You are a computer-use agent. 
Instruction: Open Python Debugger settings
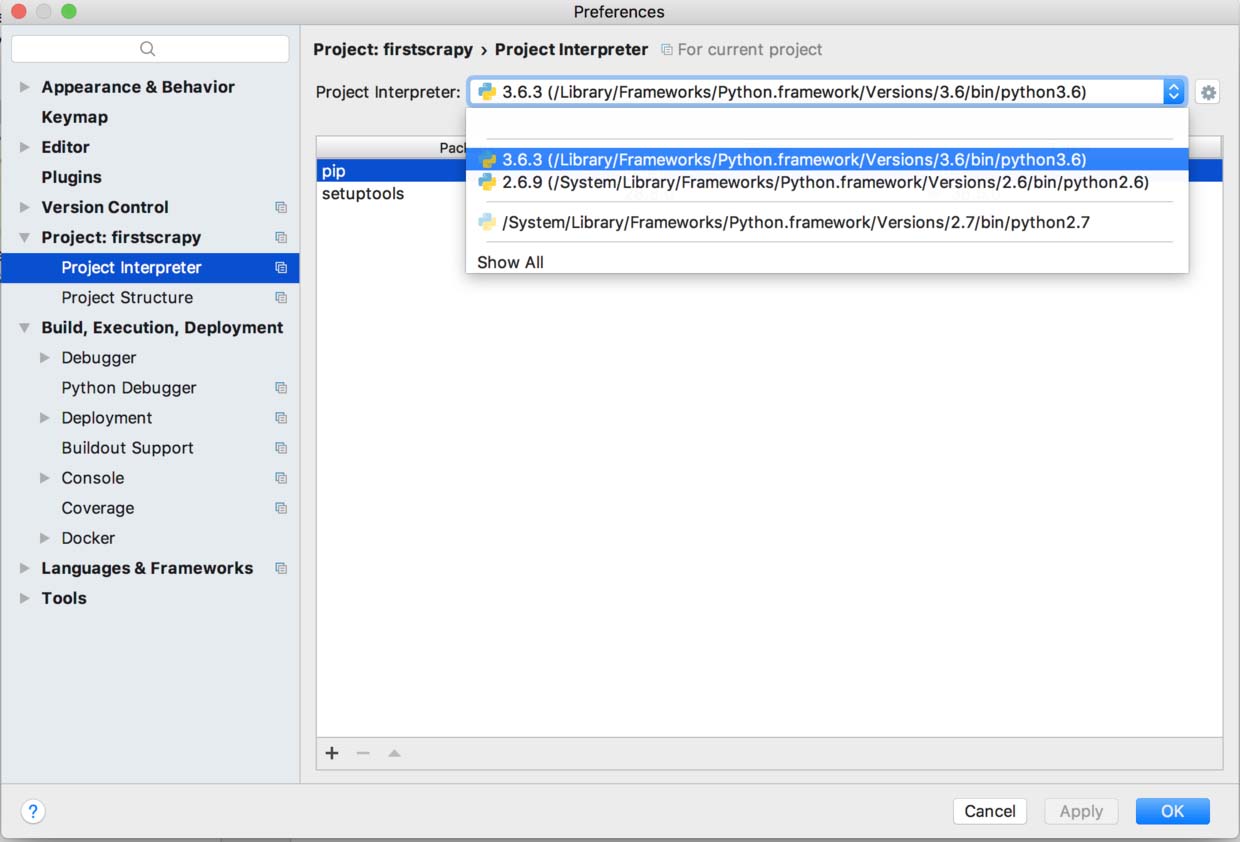(x=129, y=388)
